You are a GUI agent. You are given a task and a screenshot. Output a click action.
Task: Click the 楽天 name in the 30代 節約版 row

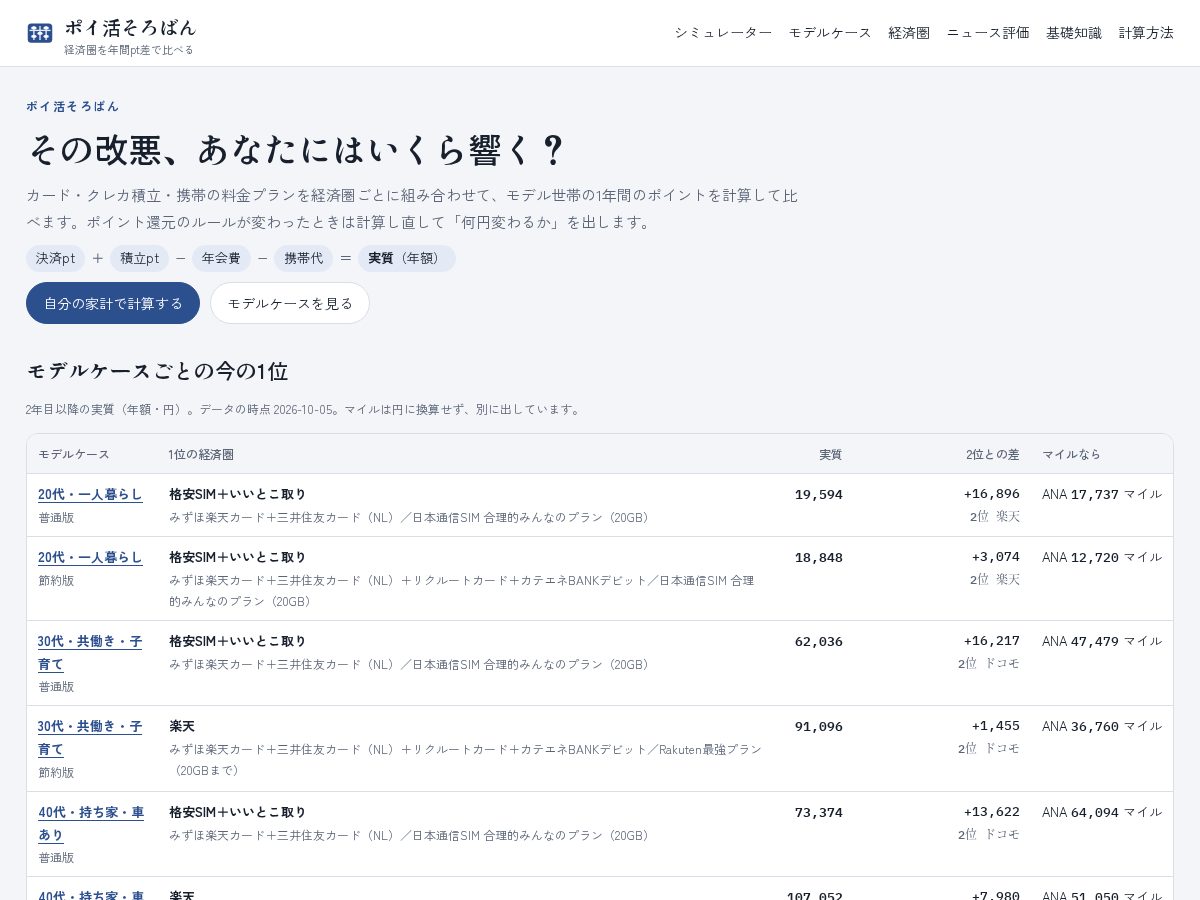point(182,726)
